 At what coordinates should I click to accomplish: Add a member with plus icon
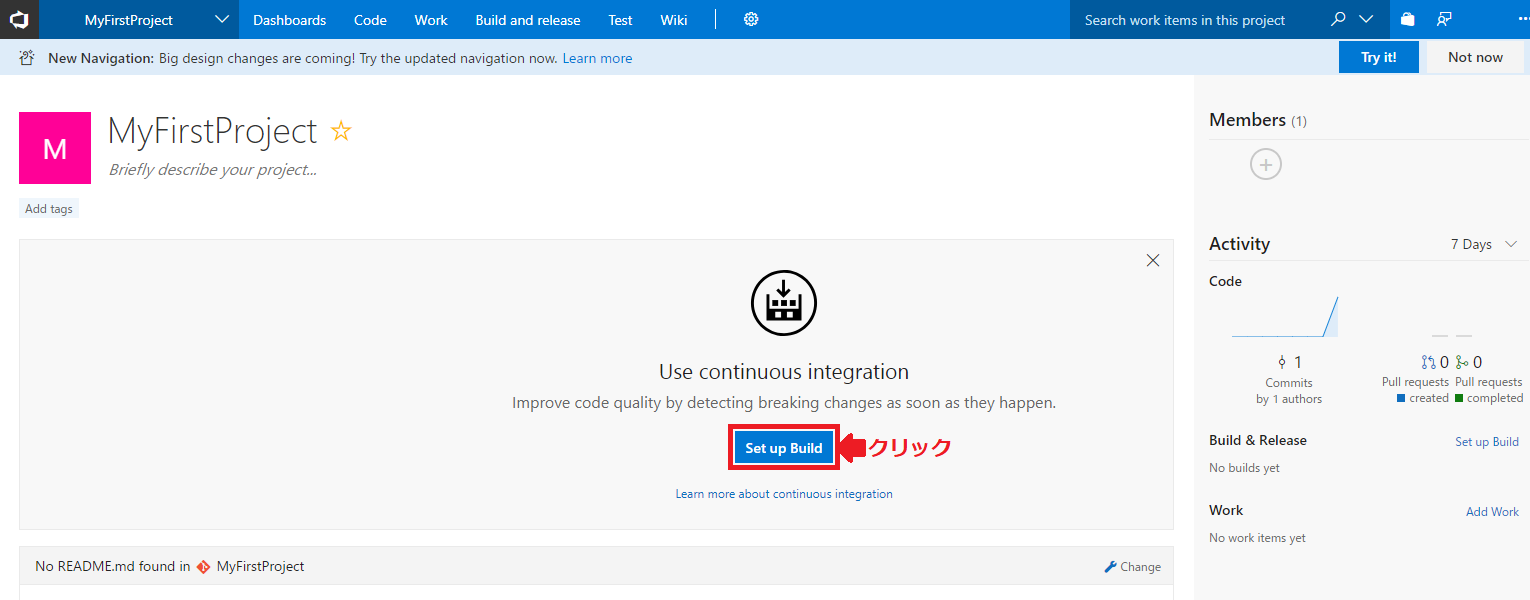[1266, 164]
